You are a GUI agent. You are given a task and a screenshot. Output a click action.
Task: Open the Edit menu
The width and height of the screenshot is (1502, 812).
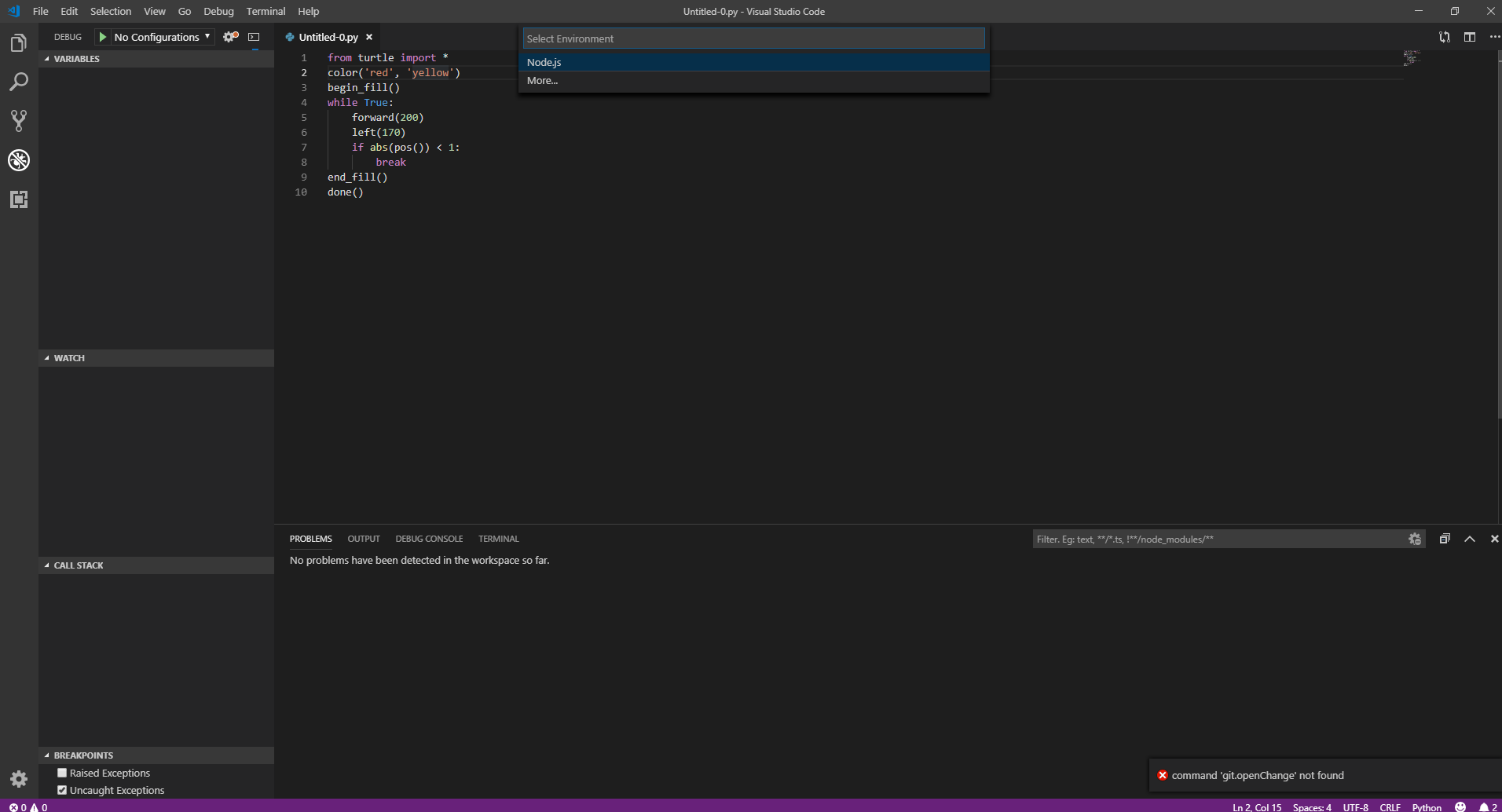(x=69, y=11)
